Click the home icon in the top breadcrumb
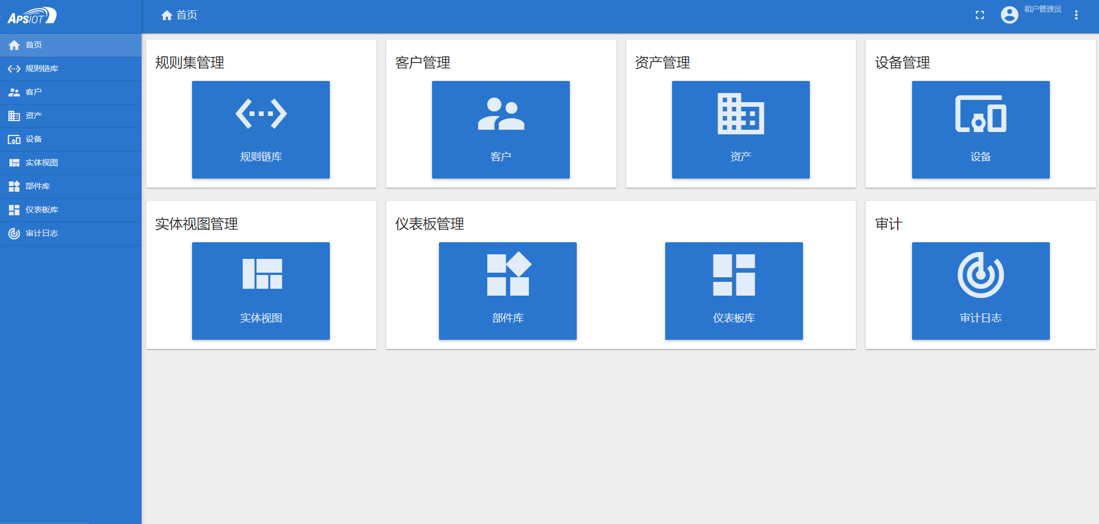This screenshot has height=524, width=1099. [167, 15]
